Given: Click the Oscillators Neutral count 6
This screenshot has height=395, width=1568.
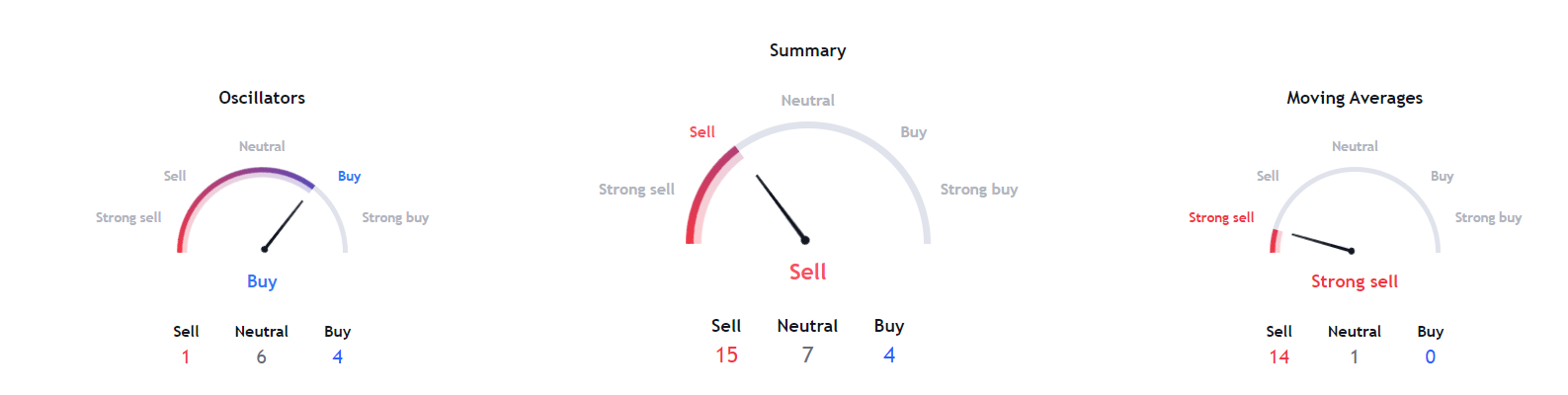Looking at the screenshot, I should 262,356.
